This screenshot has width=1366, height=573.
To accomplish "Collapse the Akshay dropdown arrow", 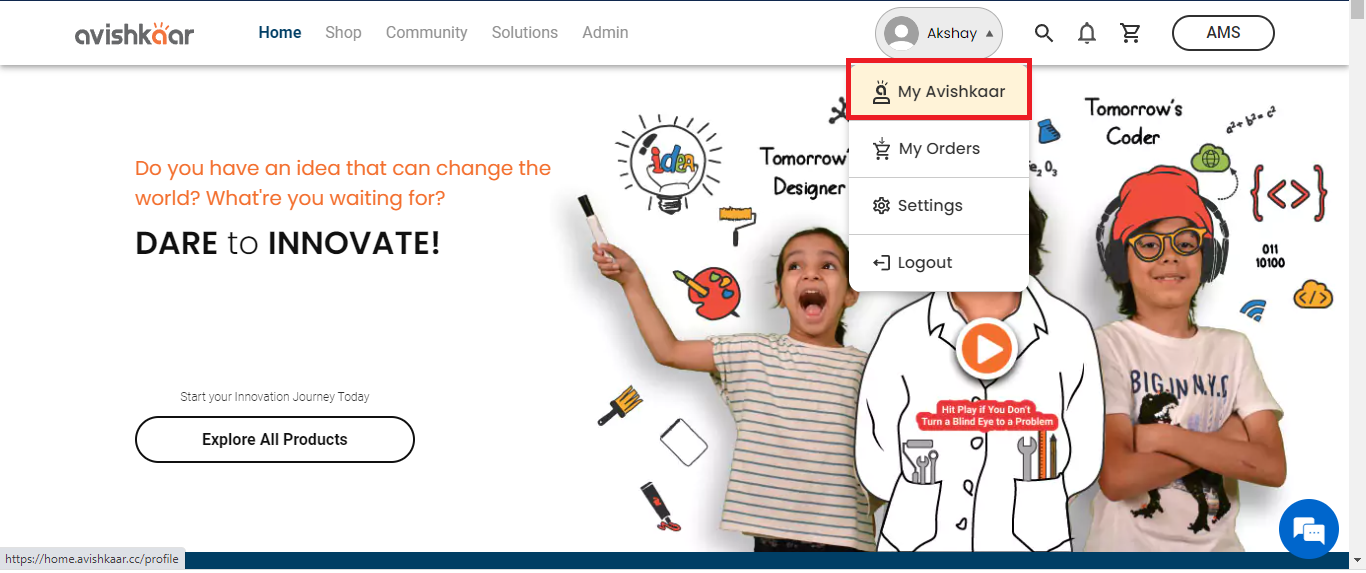I will 989,33.
